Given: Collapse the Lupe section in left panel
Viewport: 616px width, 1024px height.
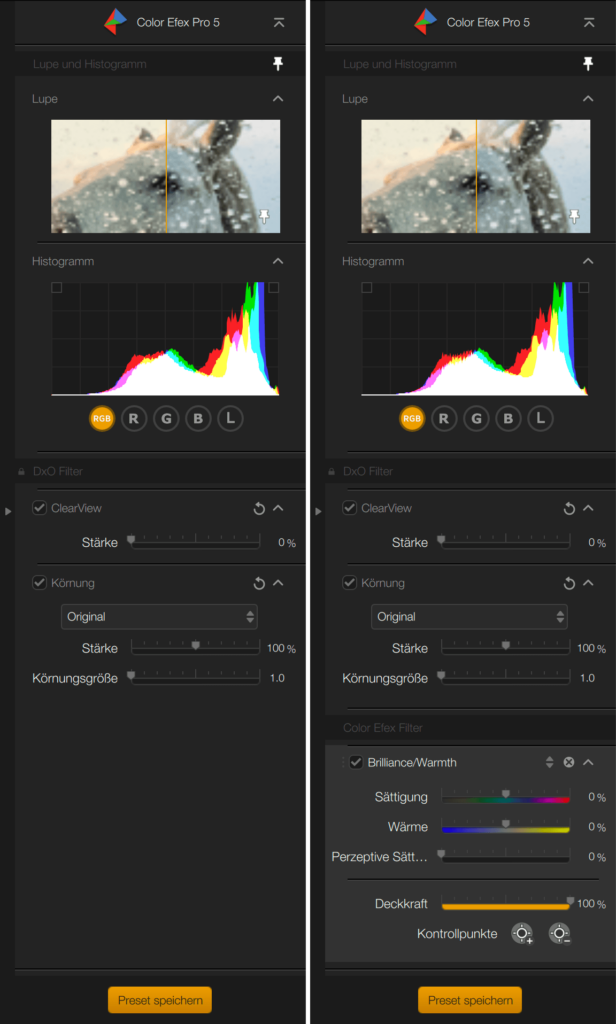Looking at the screenshot, I should click(278, 99).
